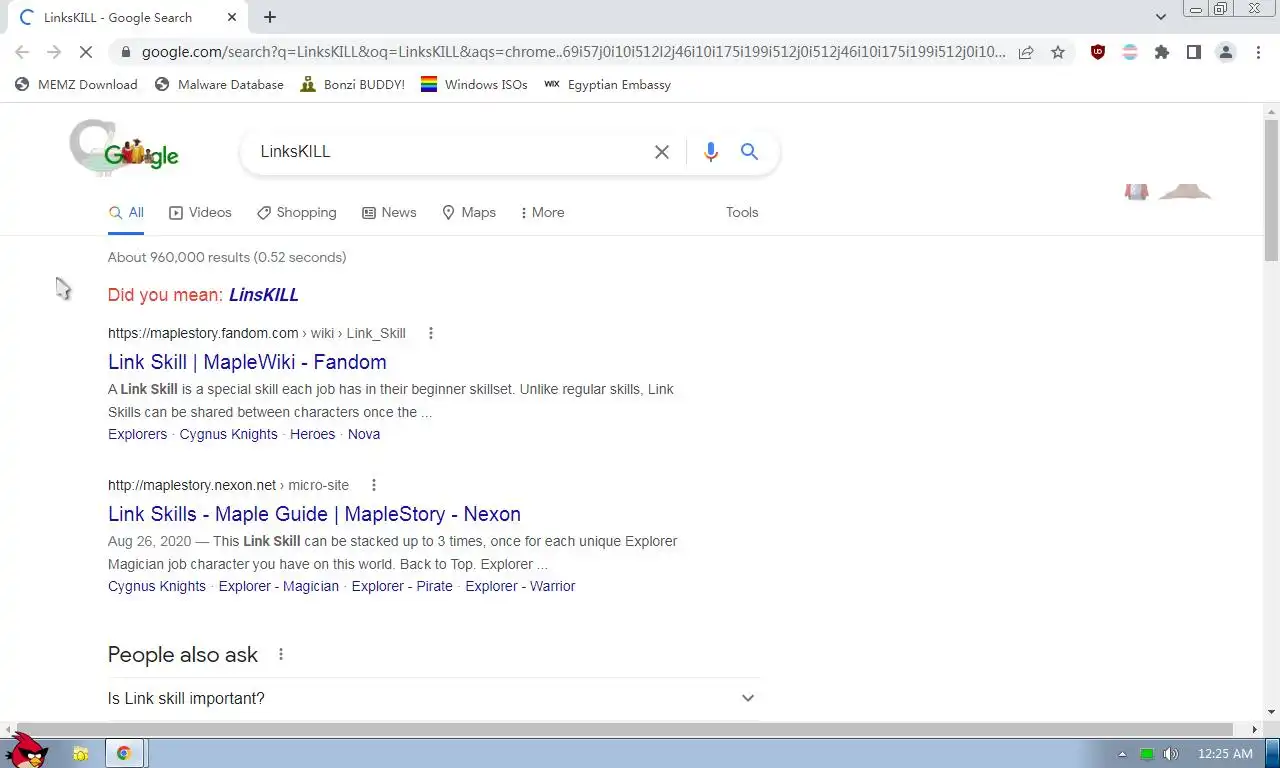The width and height of the screenshot is (1280, 768).
Task: Open Angry Birds start button
Action: 25,751
